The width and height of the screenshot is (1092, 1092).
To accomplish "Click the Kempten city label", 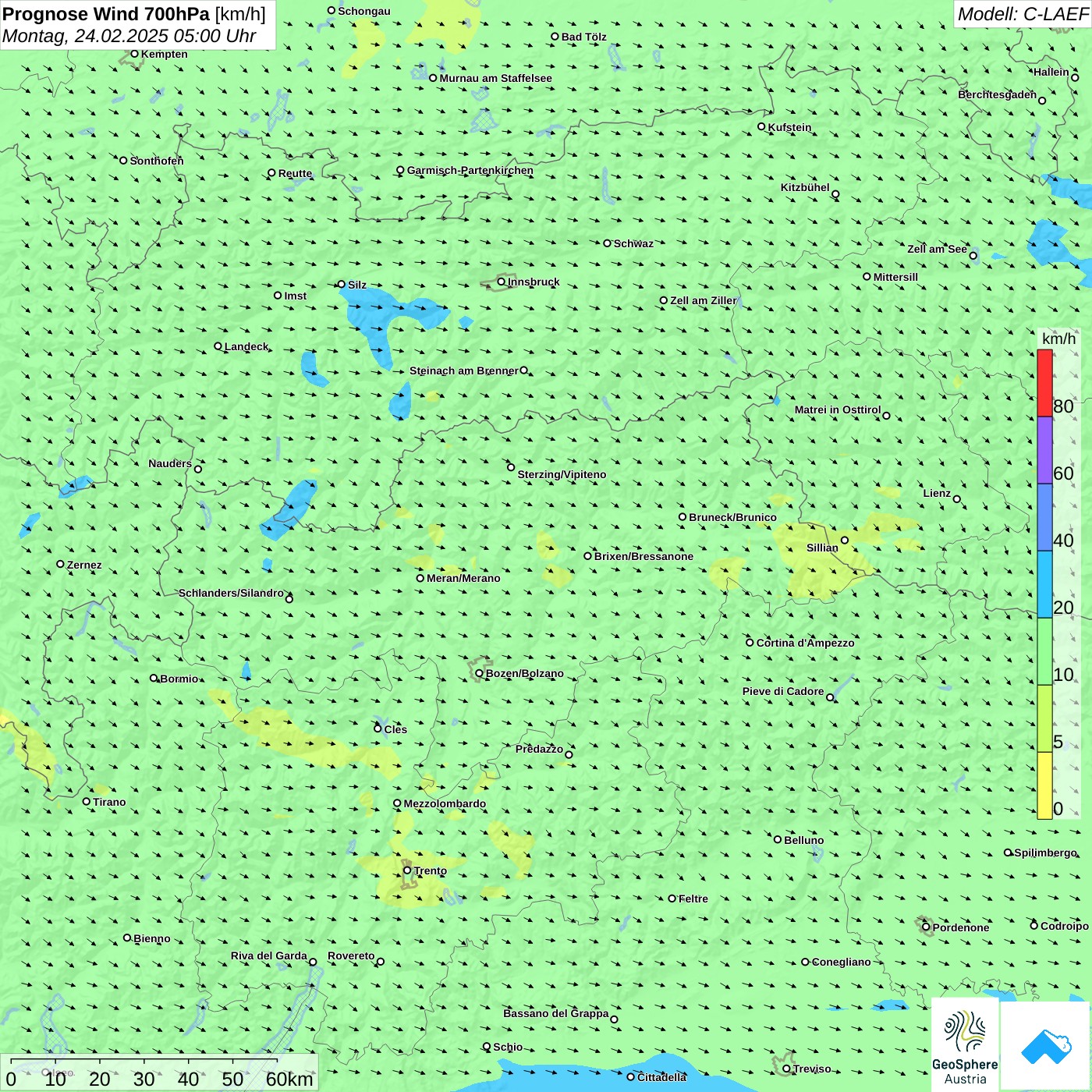I will click(x=164, y=54).
